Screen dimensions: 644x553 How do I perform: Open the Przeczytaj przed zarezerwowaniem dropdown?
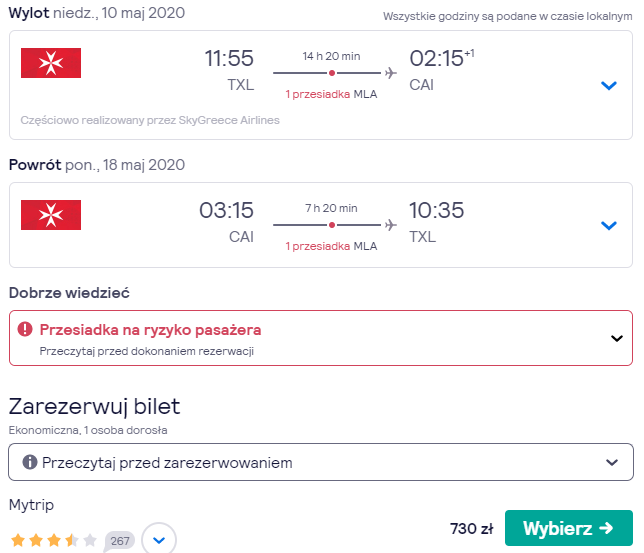tap(321, 462)
